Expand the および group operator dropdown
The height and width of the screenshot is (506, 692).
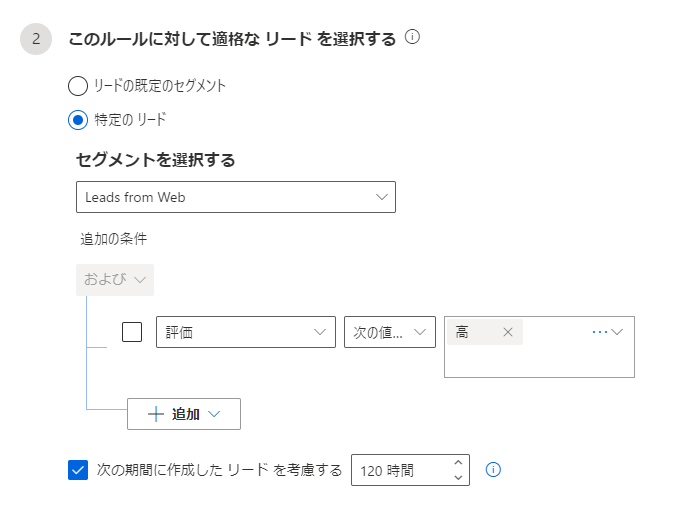point(115,279)
